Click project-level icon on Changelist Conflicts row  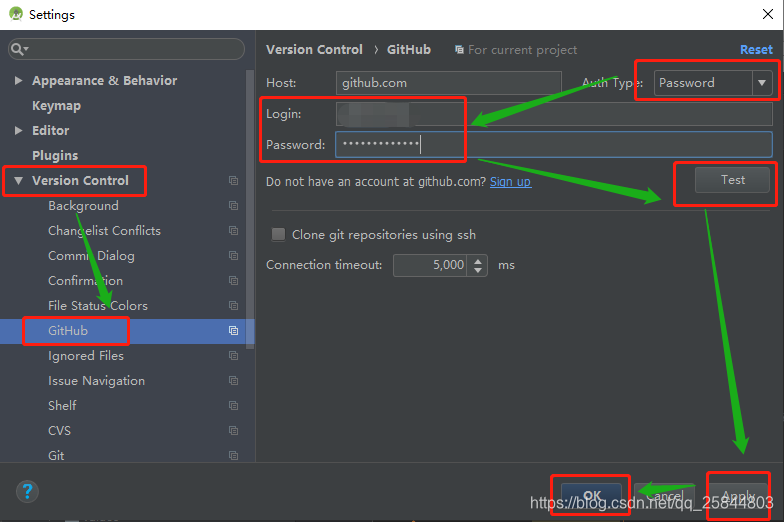click(x=233, y=230)
